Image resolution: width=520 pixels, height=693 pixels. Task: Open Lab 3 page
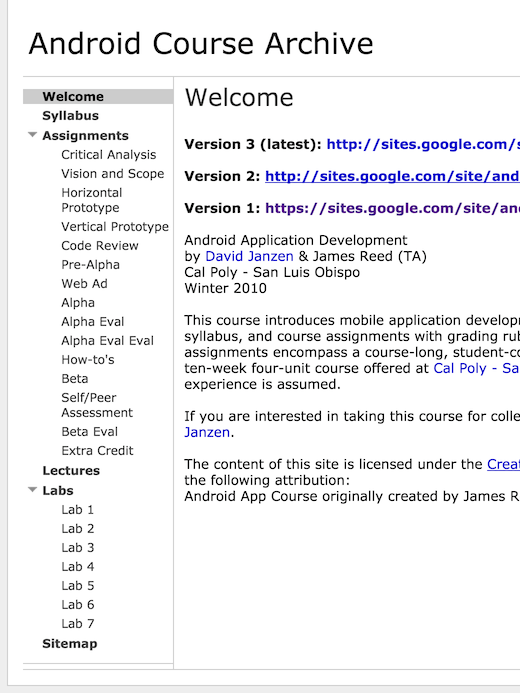click(x=78, y=548)
